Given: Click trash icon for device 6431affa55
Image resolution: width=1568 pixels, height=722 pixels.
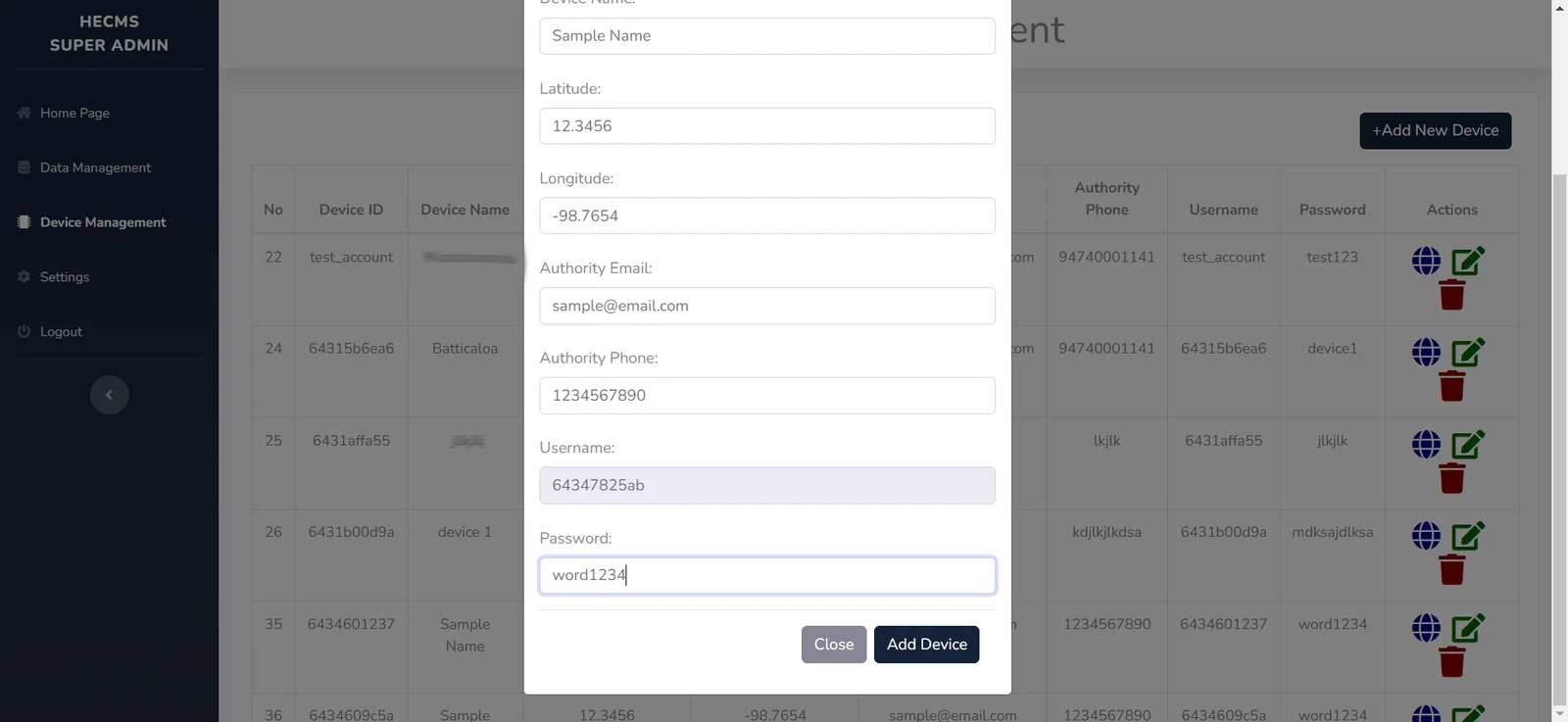Looking at the screenshot, I should (1451, 478).
